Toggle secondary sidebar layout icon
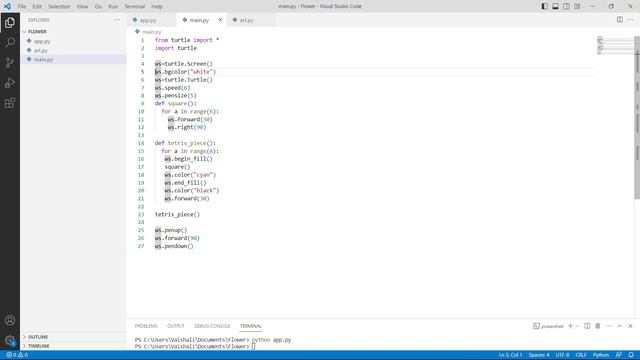 click(566, 6)
